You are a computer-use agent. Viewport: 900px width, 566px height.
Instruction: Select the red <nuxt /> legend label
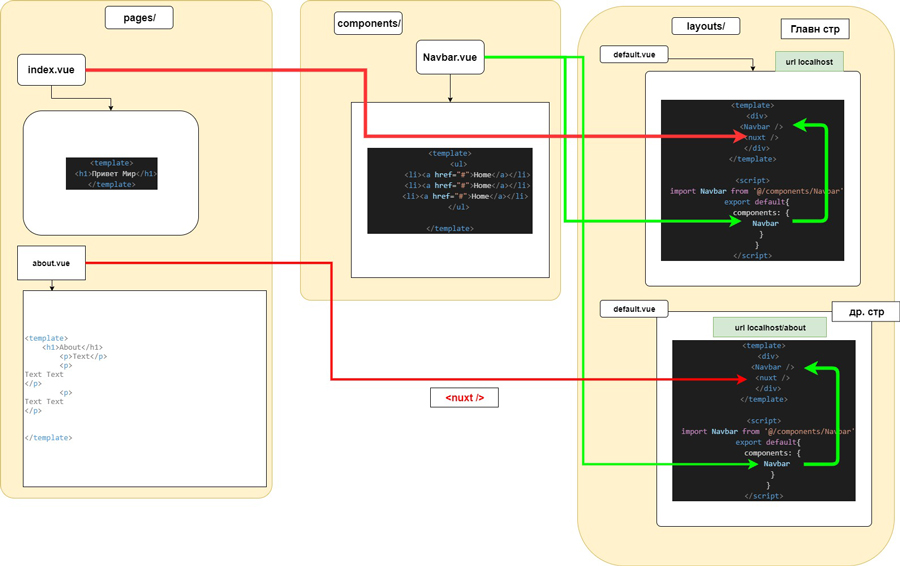point(464,398)
